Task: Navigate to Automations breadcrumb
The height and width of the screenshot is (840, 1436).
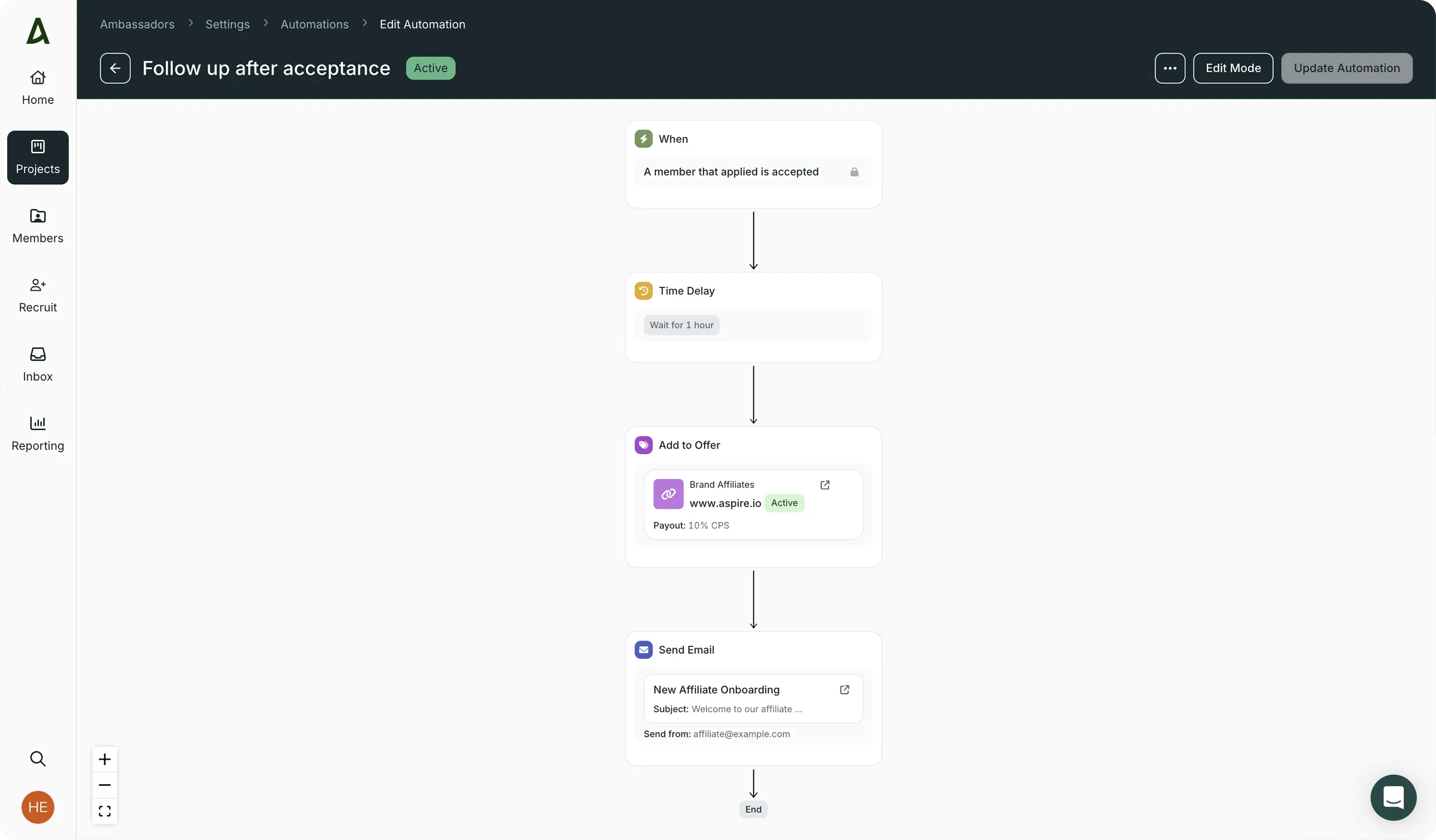Action: [x=314, y=24]
